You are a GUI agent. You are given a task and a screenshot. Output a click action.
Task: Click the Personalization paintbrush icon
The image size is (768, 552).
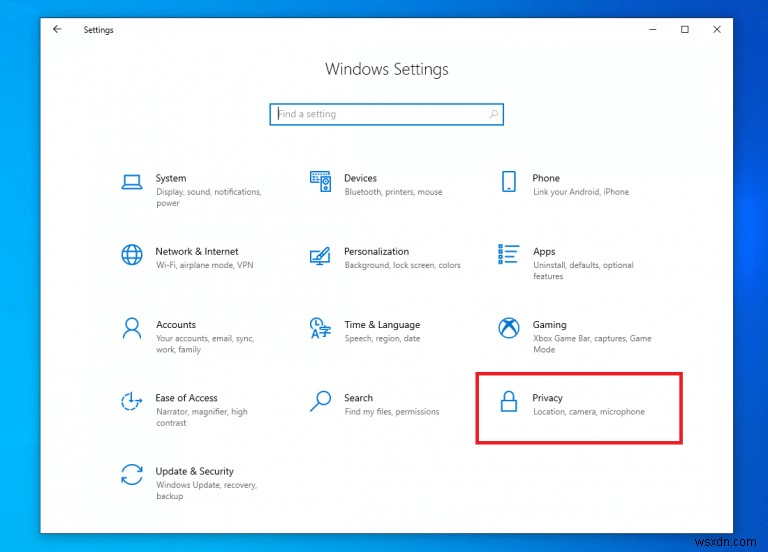[320, 256]
